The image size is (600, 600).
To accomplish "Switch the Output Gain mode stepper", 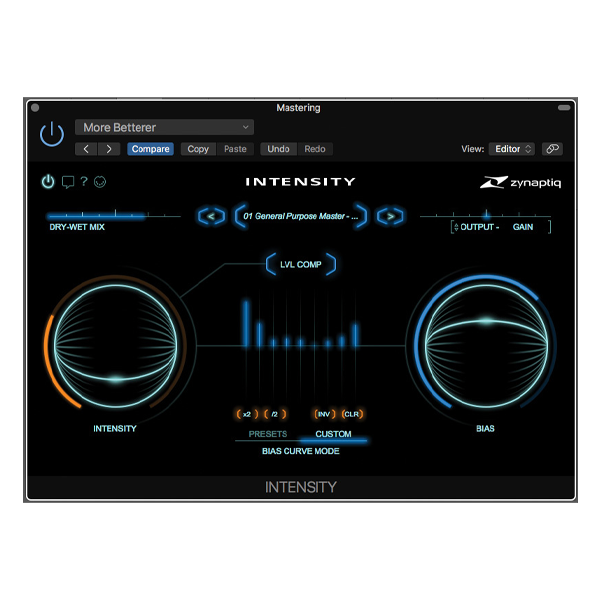I will [x=456, y=227].
